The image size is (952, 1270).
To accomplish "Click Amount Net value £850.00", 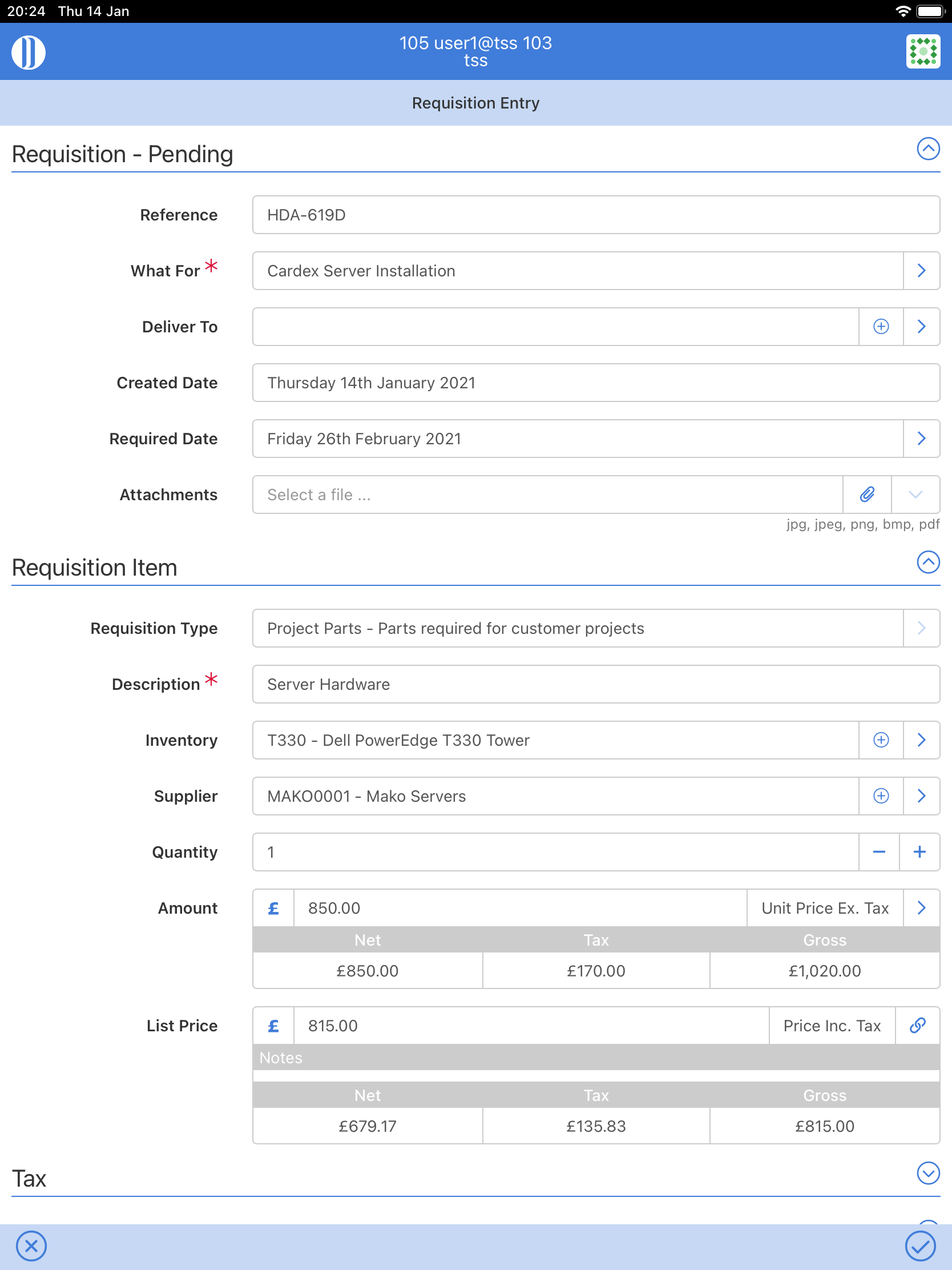I will tap(367, 970).
